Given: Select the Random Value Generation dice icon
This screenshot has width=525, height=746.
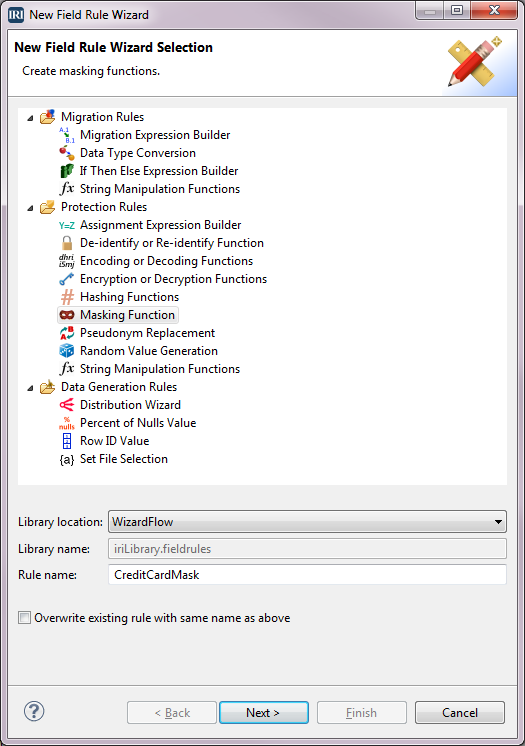Looking at the screenshot, I should pyautogui.click(x=67, y=351).
